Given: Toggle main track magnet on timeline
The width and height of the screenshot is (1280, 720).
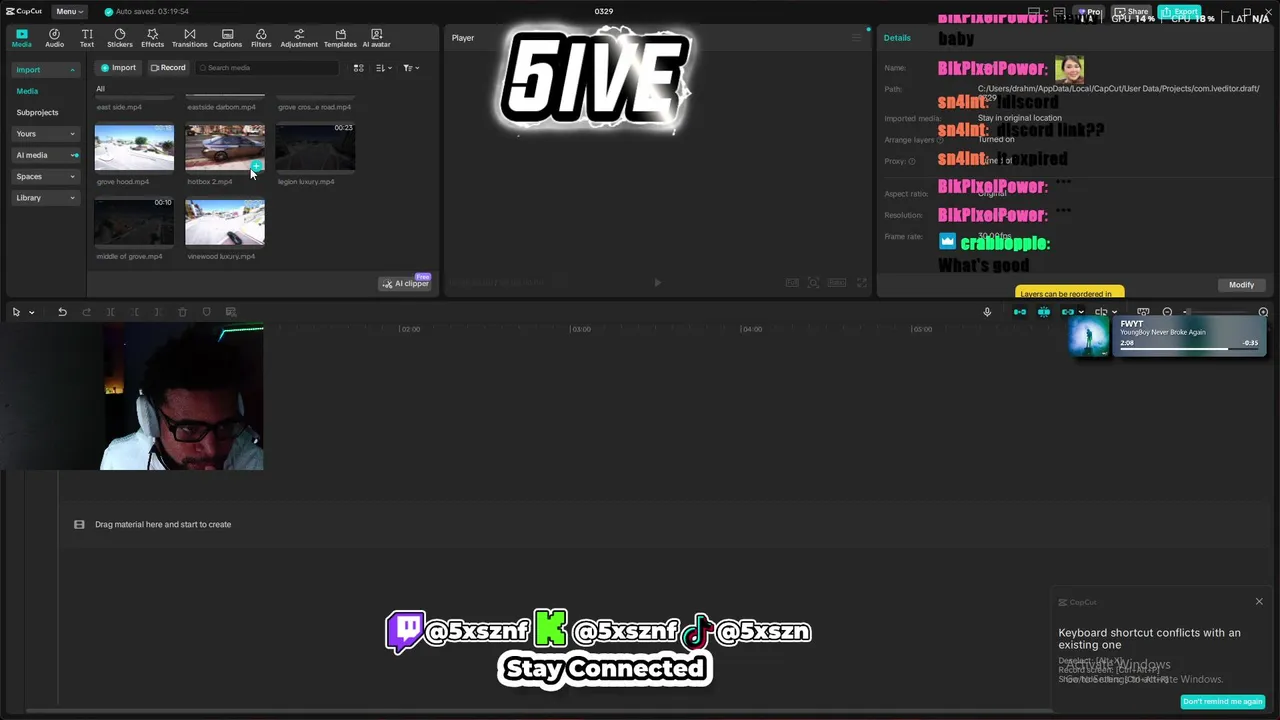Looking at the screenshot, I should (1020, 312).
